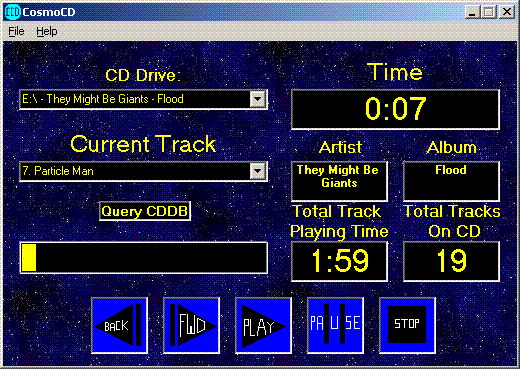The width and height of the screenshot is (520, 369).
Task: Minimize the CosmoCD window
Action: pos(472,12)
